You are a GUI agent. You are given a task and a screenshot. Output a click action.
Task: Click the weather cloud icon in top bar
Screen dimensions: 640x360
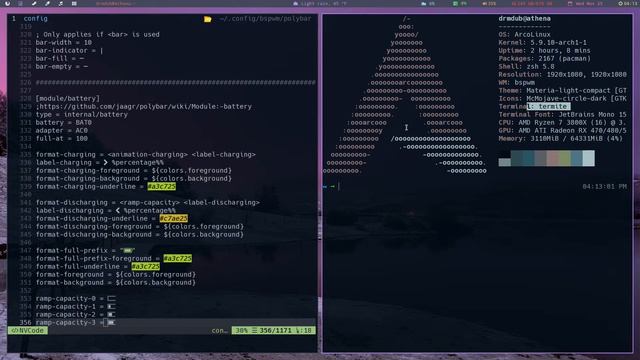click(296, 3)
